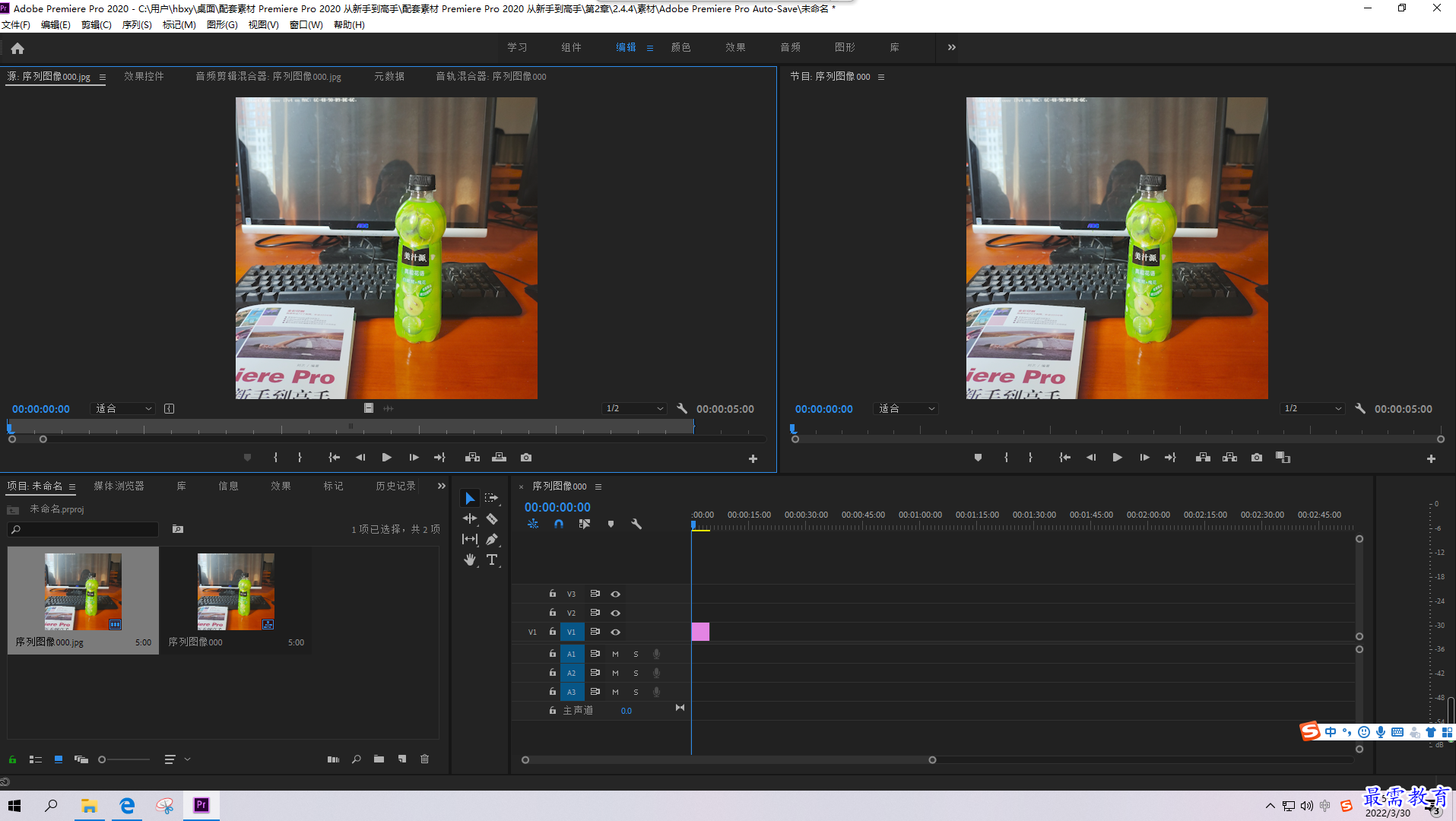This screenshot has height=821, width=1456.
Task: Click Project panel search field
Action: click(84, 530)
